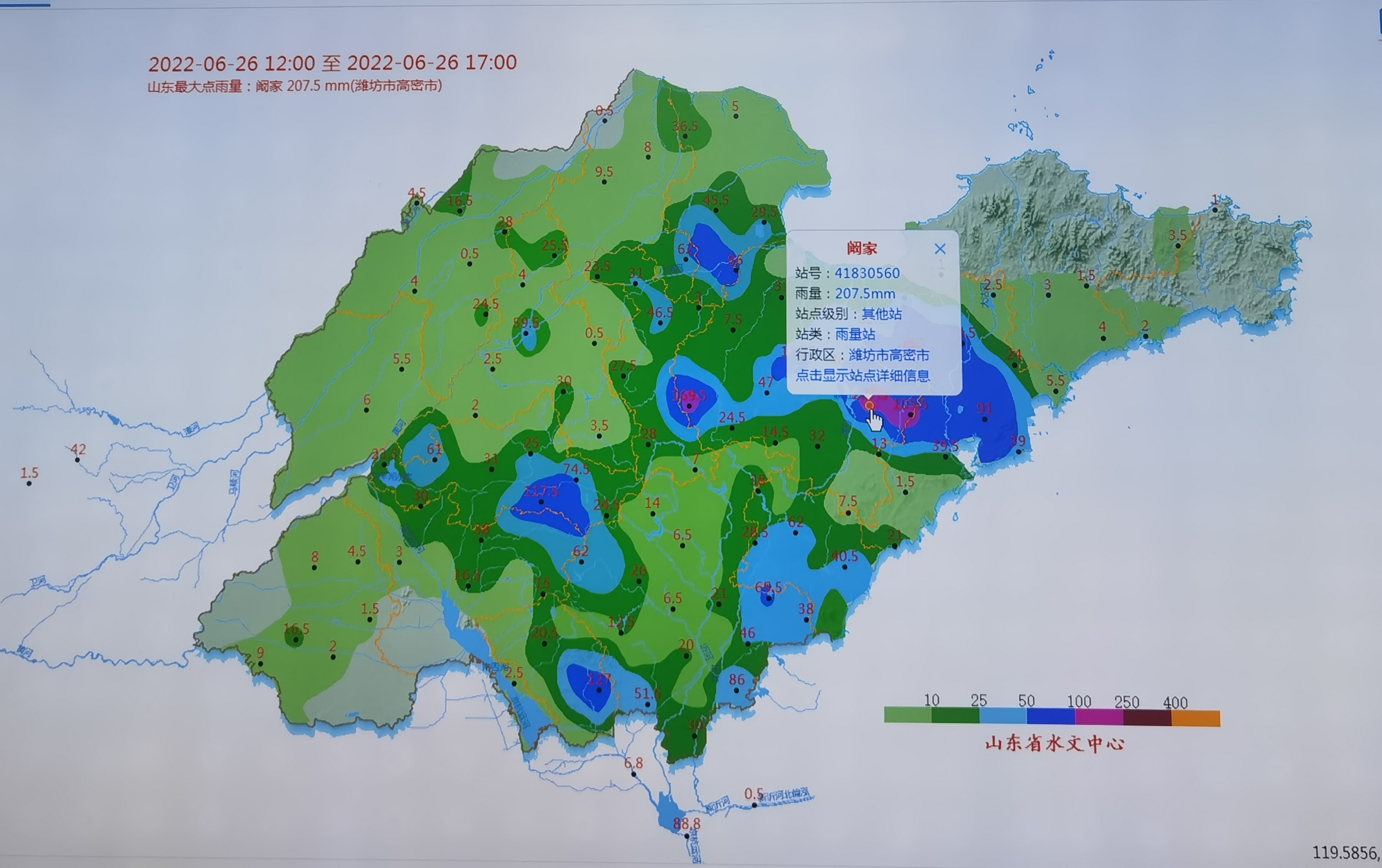The image size is (1382, 868).
Task: Click the 山东省水文中心 label
Action: point(1055,744)
